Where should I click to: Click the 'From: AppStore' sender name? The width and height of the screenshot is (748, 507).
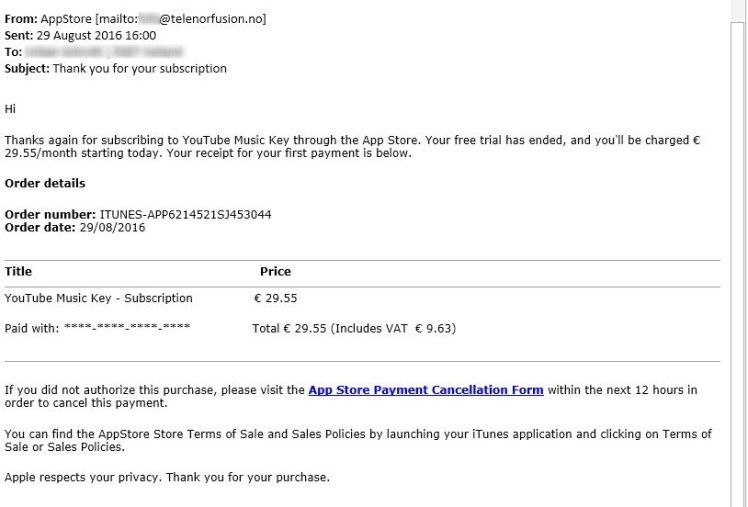coord(48,19)
